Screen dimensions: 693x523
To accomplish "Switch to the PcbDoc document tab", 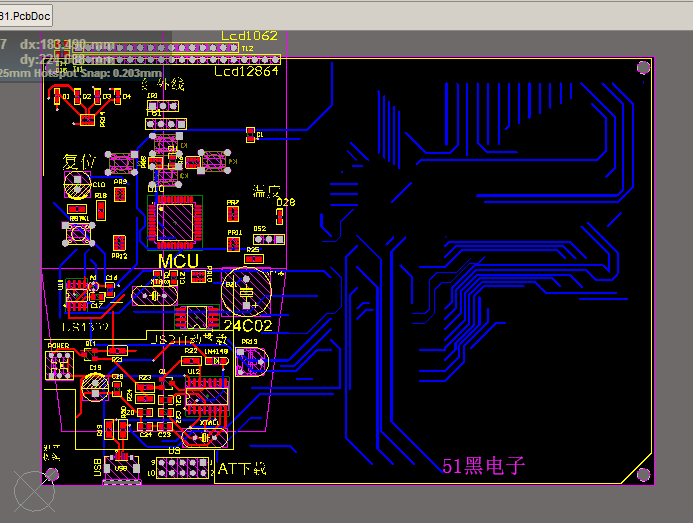I will 26,16.
